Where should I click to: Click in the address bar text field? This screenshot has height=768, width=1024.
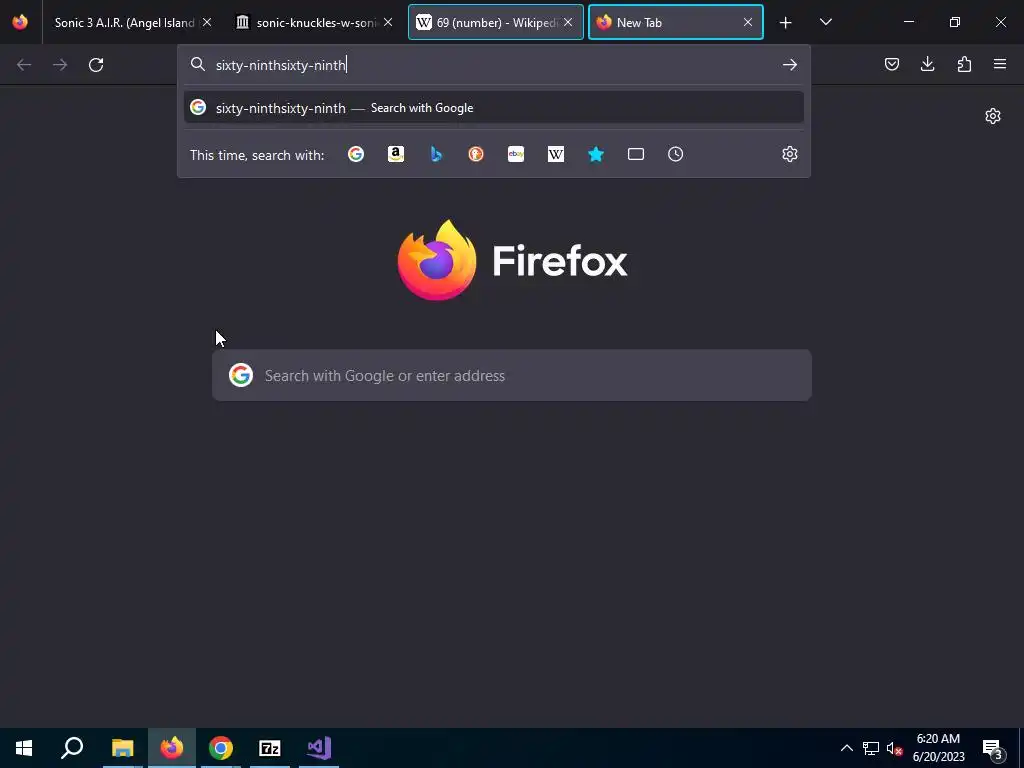click(x=494, y=65)
